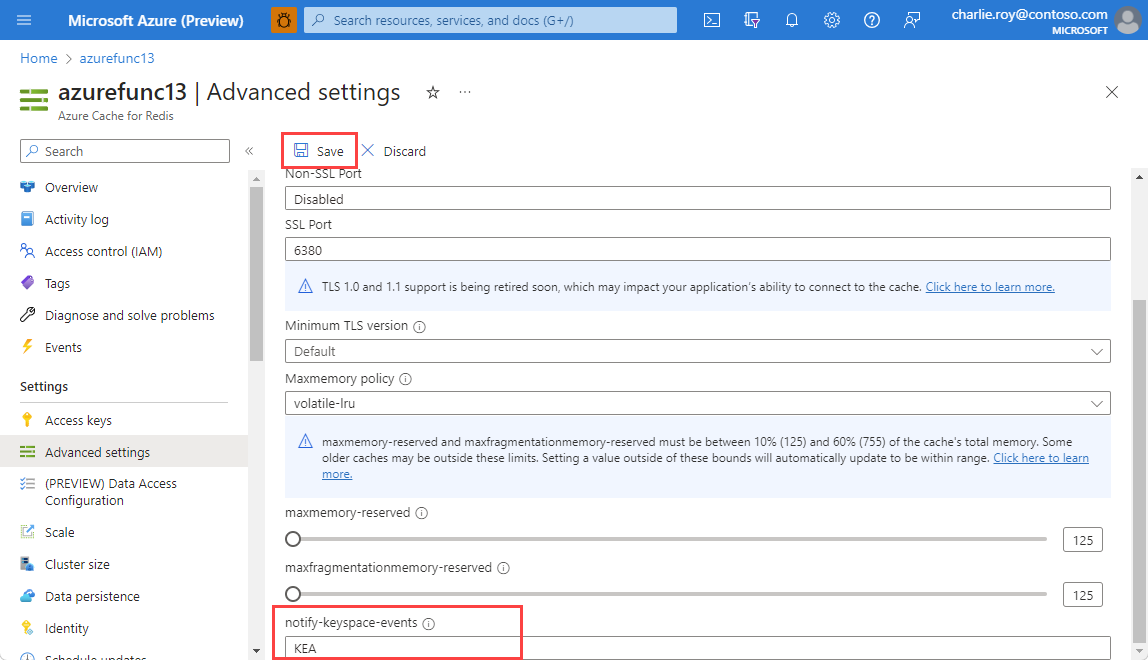
Task: Open the ellipsis menu next to Advanced settings
Action: coord(464,92)
